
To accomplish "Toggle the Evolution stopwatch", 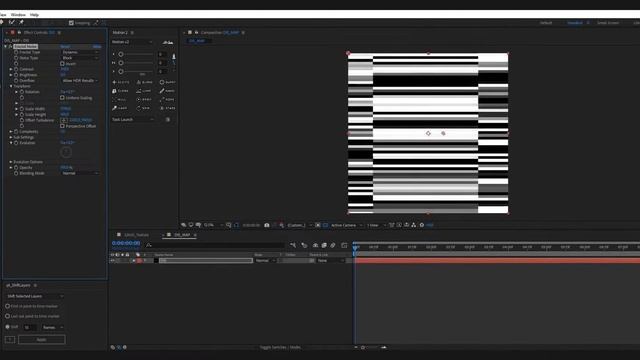I will 16,143.
